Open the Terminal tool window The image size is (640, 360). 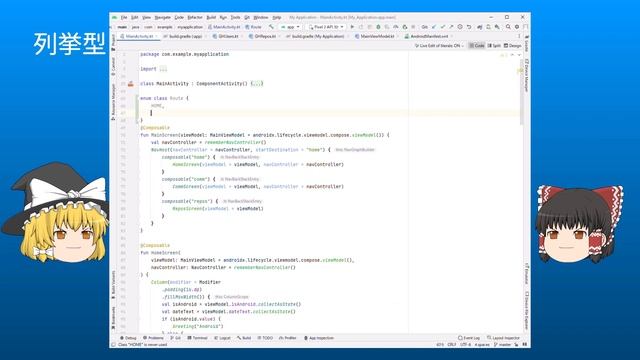point(197,338)
